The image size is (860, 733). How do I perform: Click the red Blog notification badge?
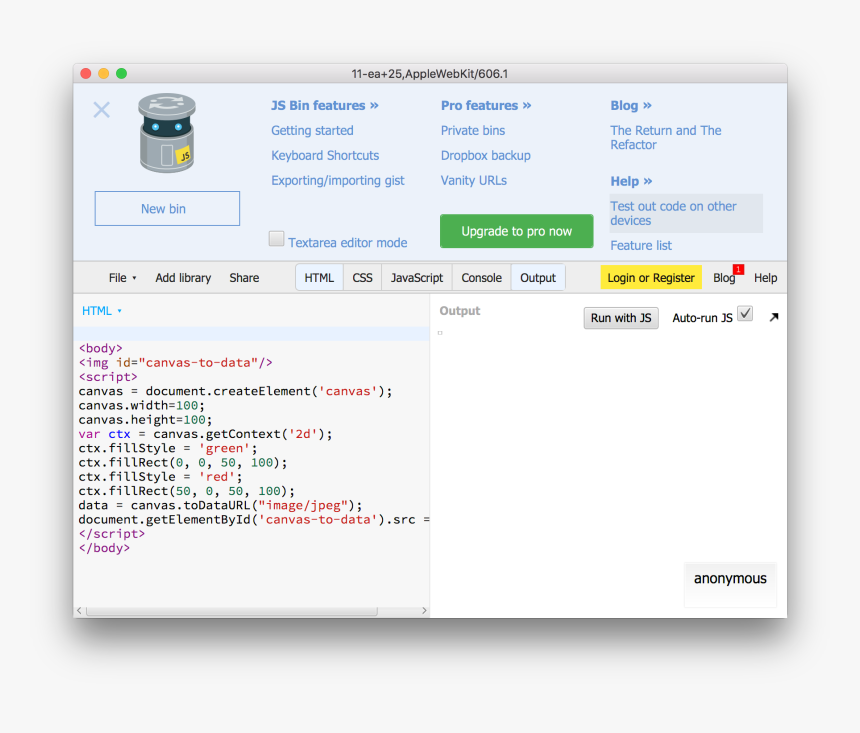click(x=739, y=269)
